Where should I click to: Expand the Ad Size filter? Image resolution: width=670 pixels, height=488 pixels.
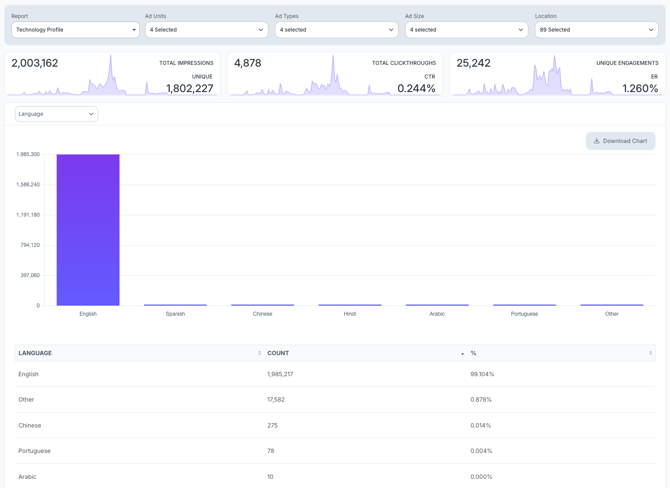[x=466, y=30]
